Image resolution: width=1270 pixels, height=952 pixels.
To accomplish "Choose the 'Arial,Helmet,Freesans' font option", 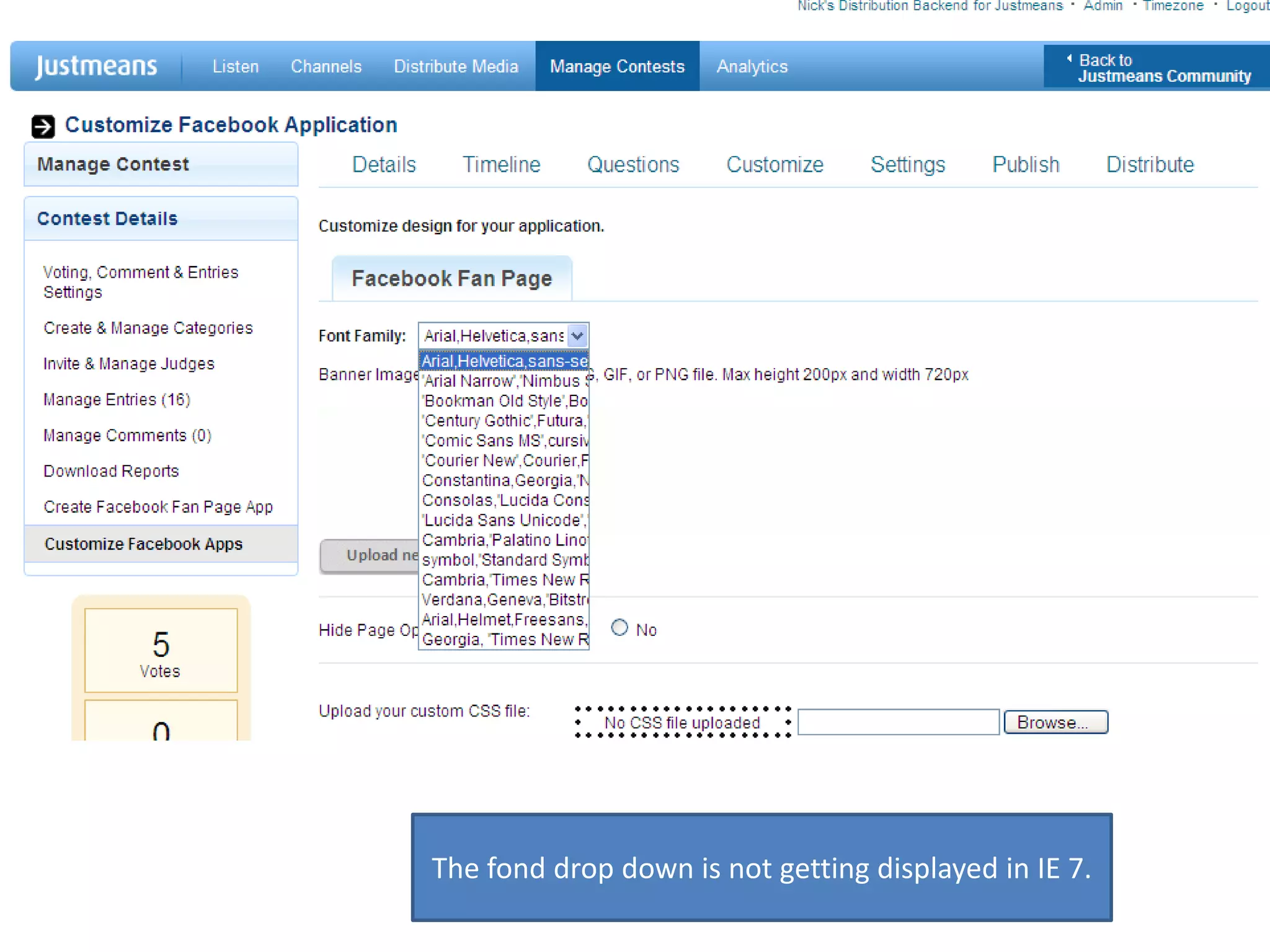I will tap(504, 619).
